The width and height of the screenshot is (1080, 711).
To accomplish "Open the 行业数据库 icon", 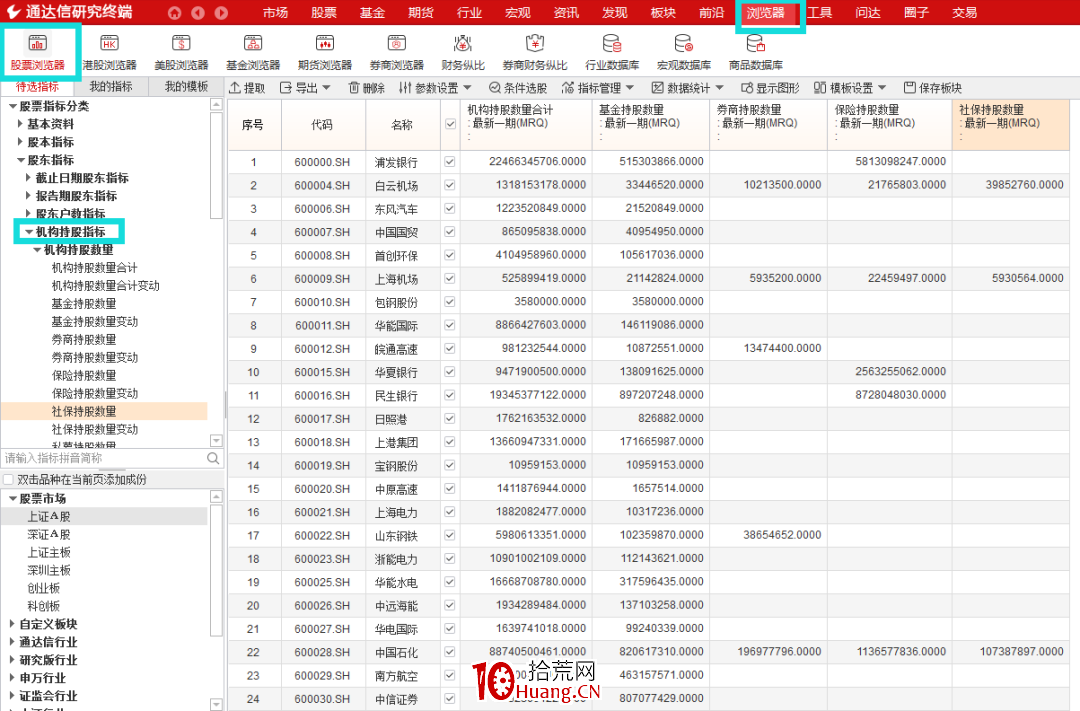I will (x=612, y=52).
